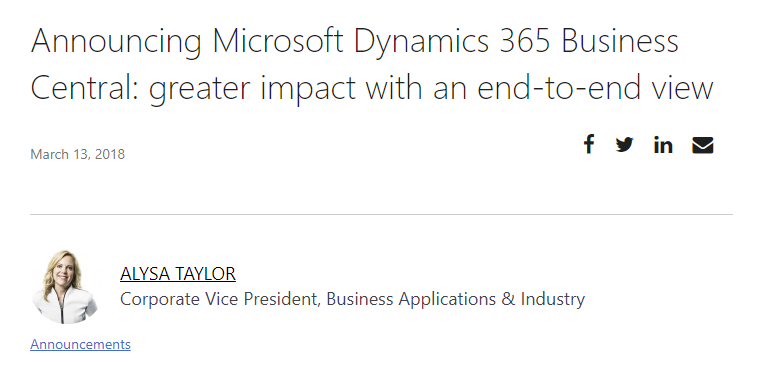764x370 pixels.
Task: Click Alysa Taylor's profile photo
Action: click(x=65, y=287)
